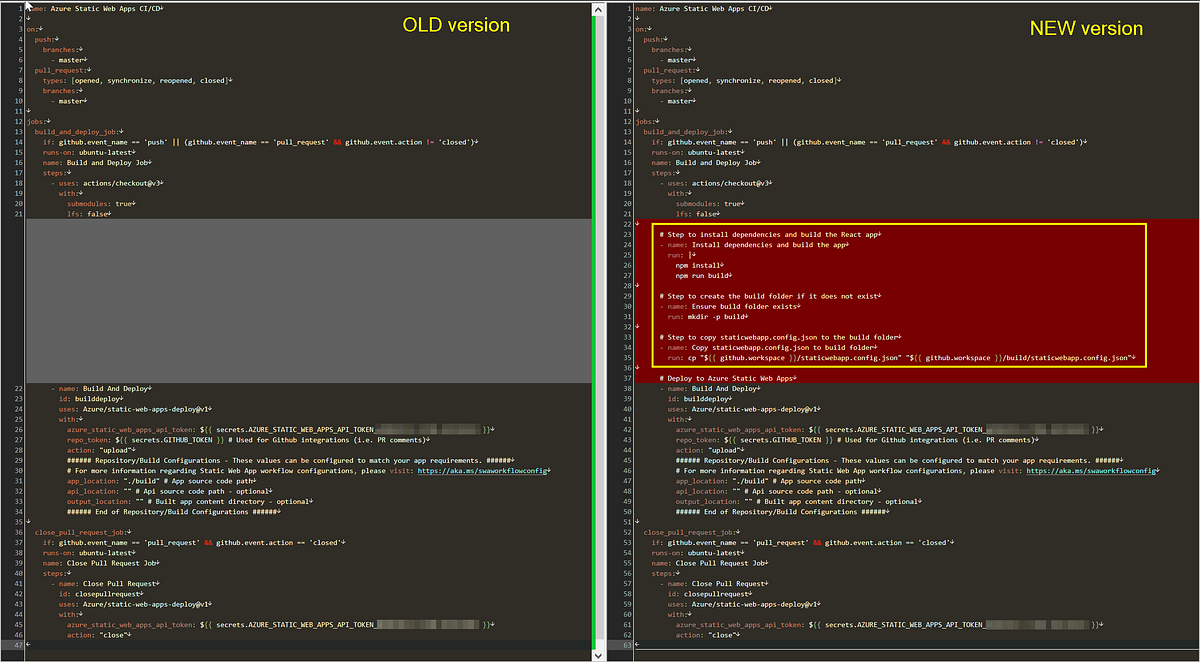
Task: Click the 'mkdir -p build' command line
Action: click(711, 316)
